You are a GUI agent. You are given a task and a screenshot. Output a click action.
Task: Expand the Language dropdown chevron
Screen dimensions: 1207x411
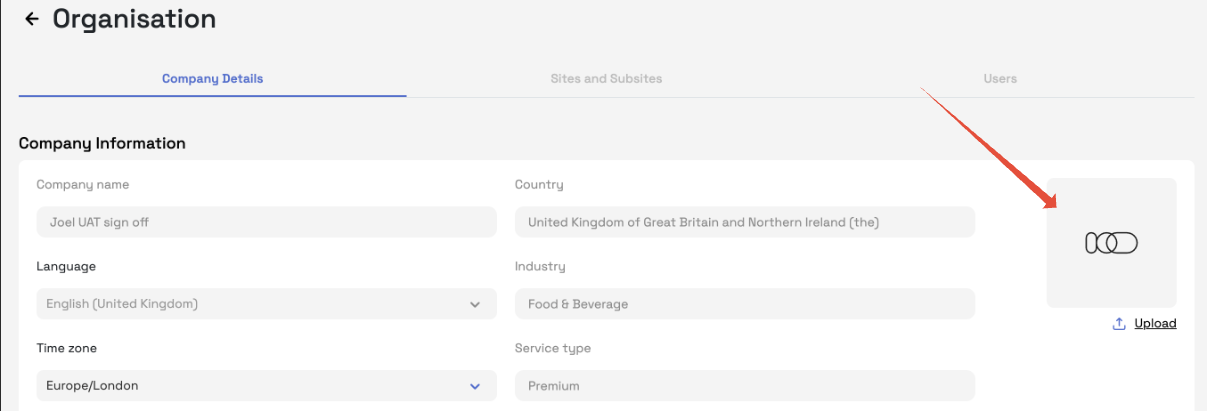[475, 304]
